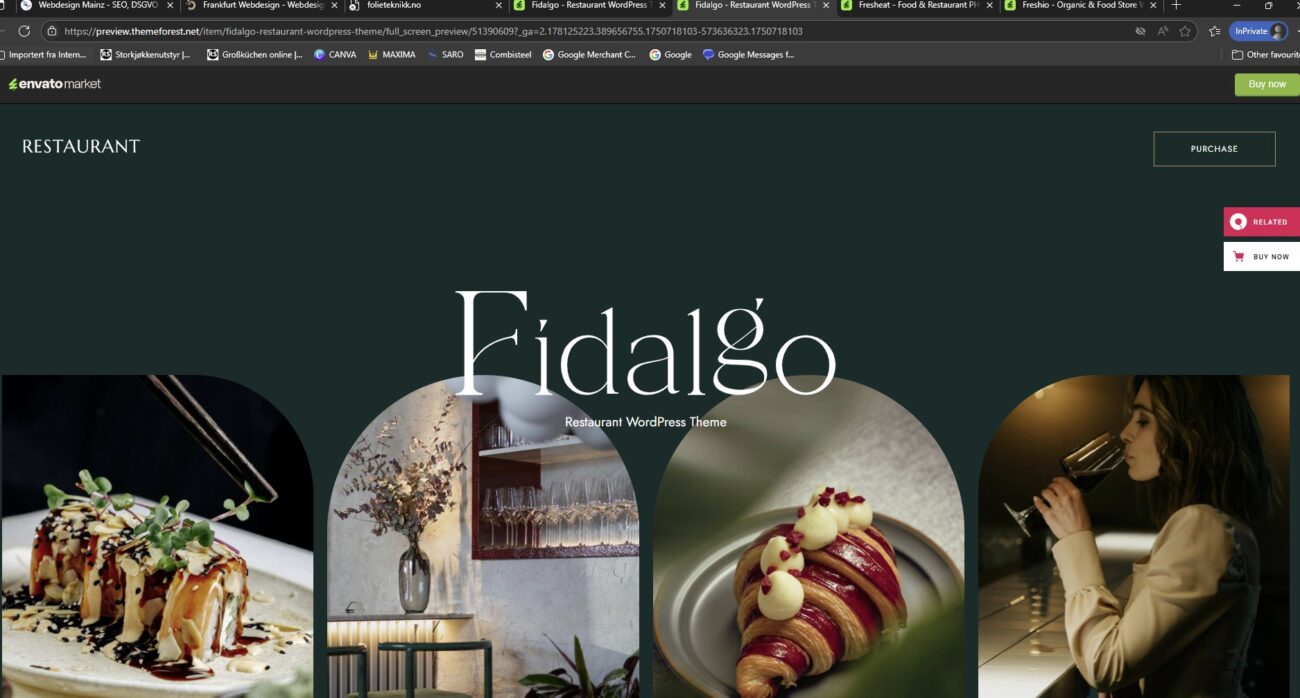Open the Read aloud icon
1300x698 pixels.
(1162, 31)
